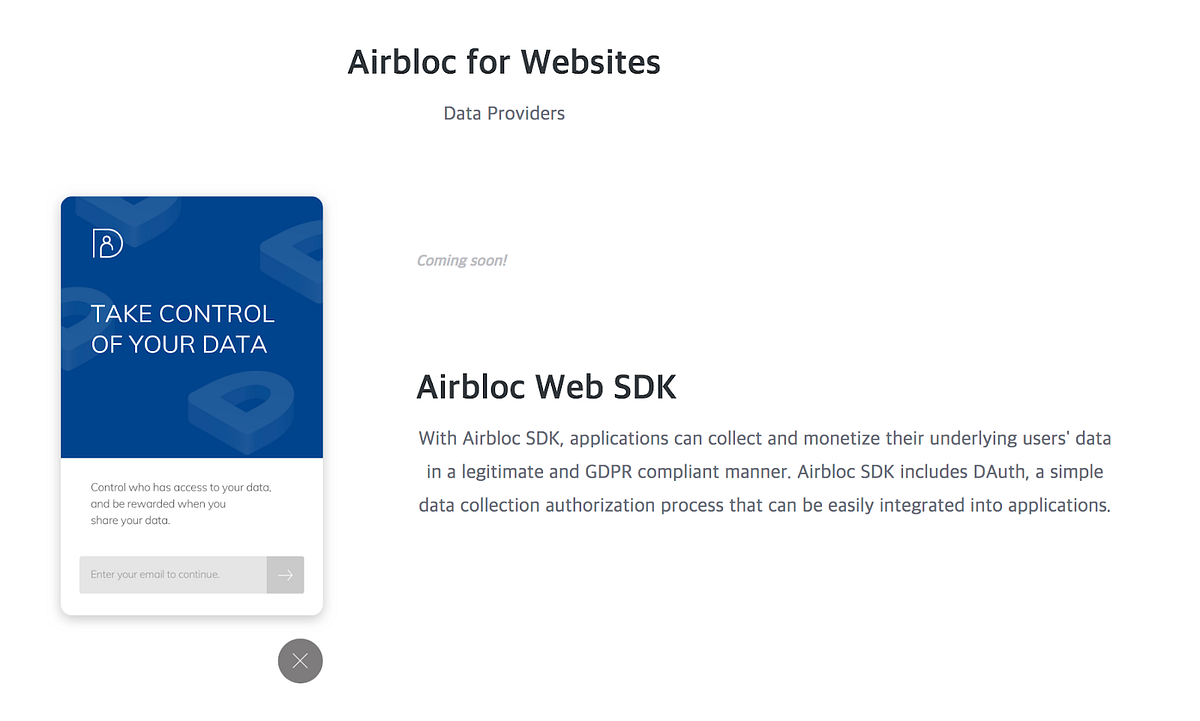Image resolution: width=1200 pixels, height=721 pixels.
Task: Click the 'data collection authorization process' paragraph line
Action: pos(764,505)
